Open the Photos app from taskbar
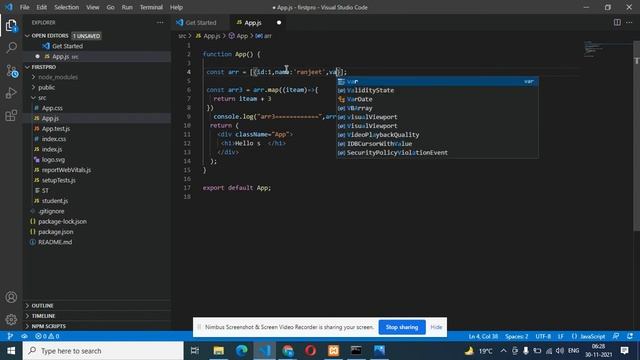Viewport: 640px width, 360px height. (379, 351)
